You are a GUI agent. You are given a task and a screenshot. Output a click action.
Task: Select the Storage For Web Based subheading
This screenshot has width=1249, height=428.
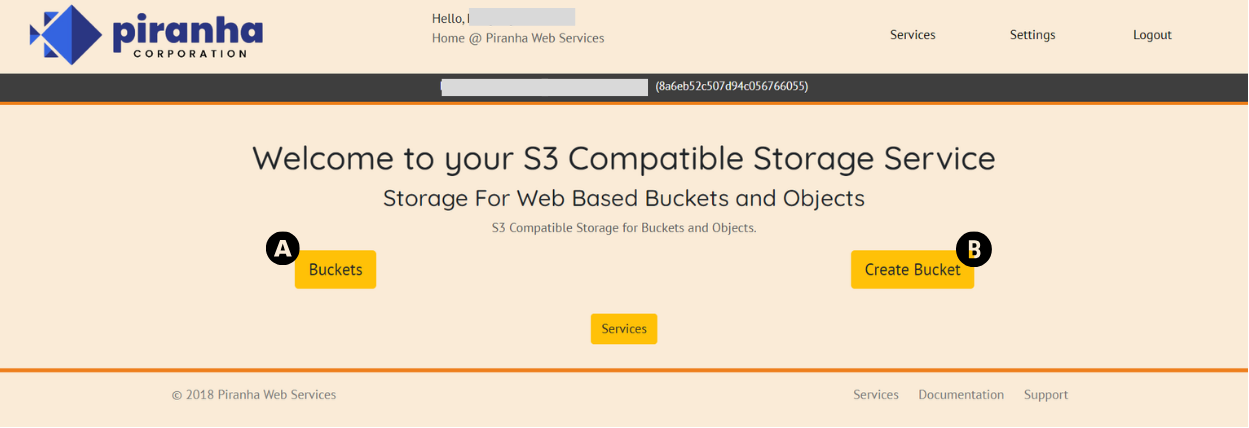[x=624, y=197]
